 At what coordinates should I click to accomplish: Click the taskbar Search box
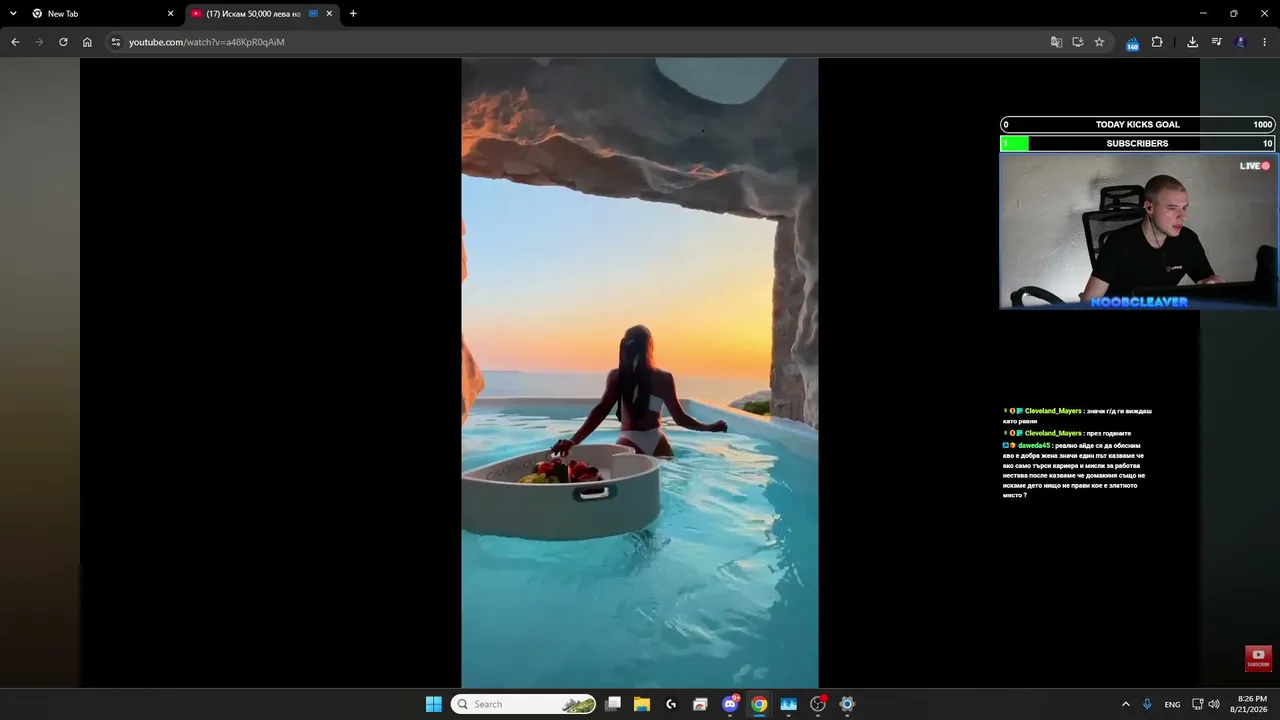(523, 704)
